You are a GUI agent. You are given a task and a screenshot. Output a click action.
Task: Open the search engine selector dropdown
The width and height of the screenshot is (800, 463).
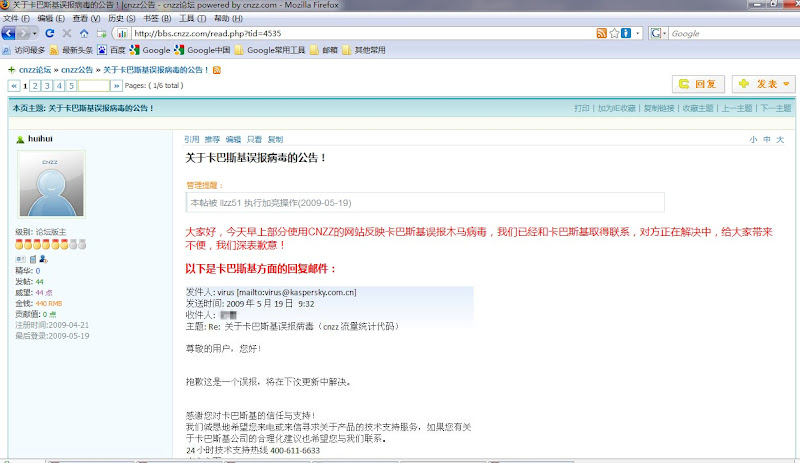(658, 33)
